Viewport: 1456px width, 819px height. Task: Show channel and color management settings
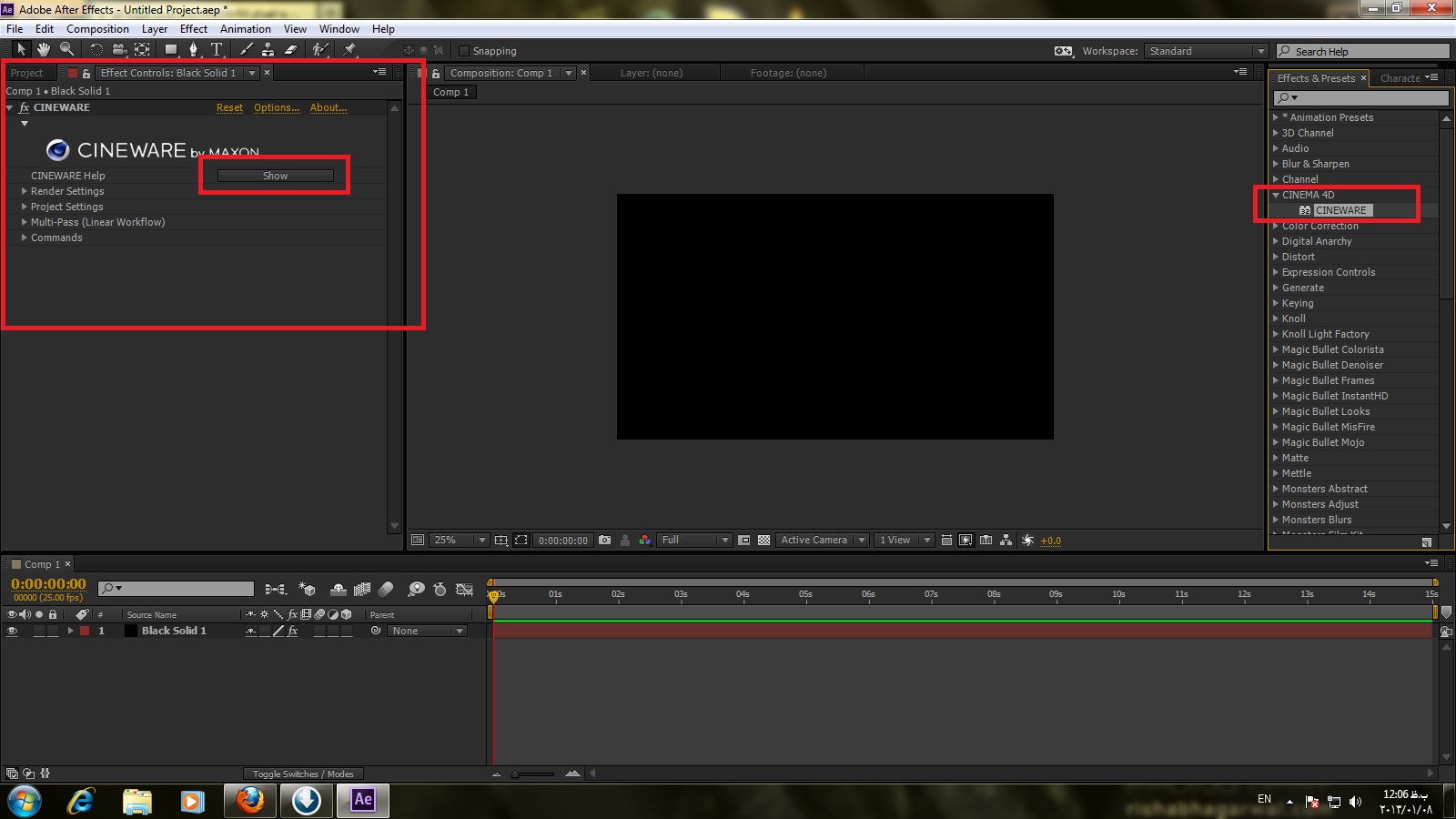[645, 541]
